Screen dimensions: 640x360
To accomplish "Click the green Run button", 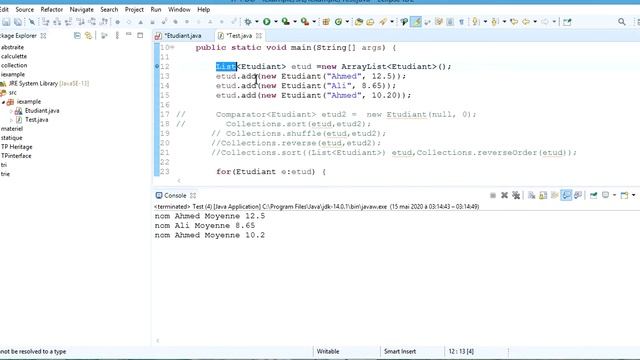I will tap(267, 22).
